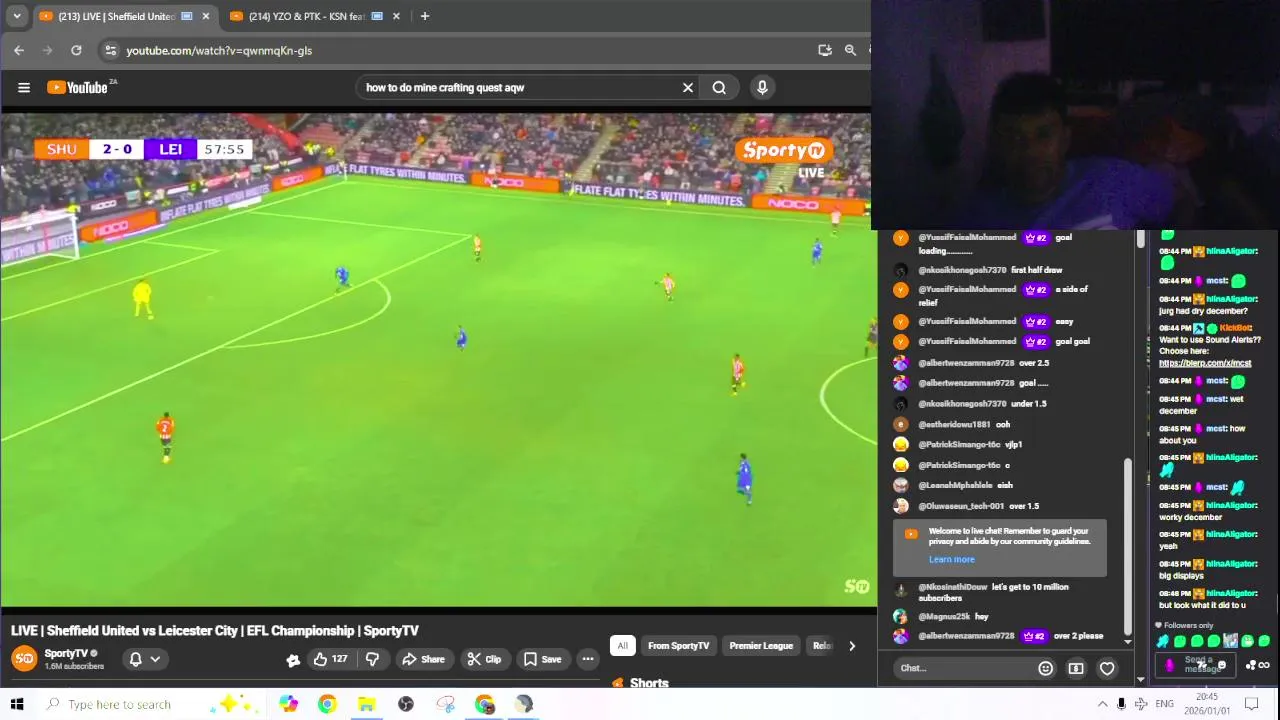
Task: Like the video with 127 likes
Action: 330,659
